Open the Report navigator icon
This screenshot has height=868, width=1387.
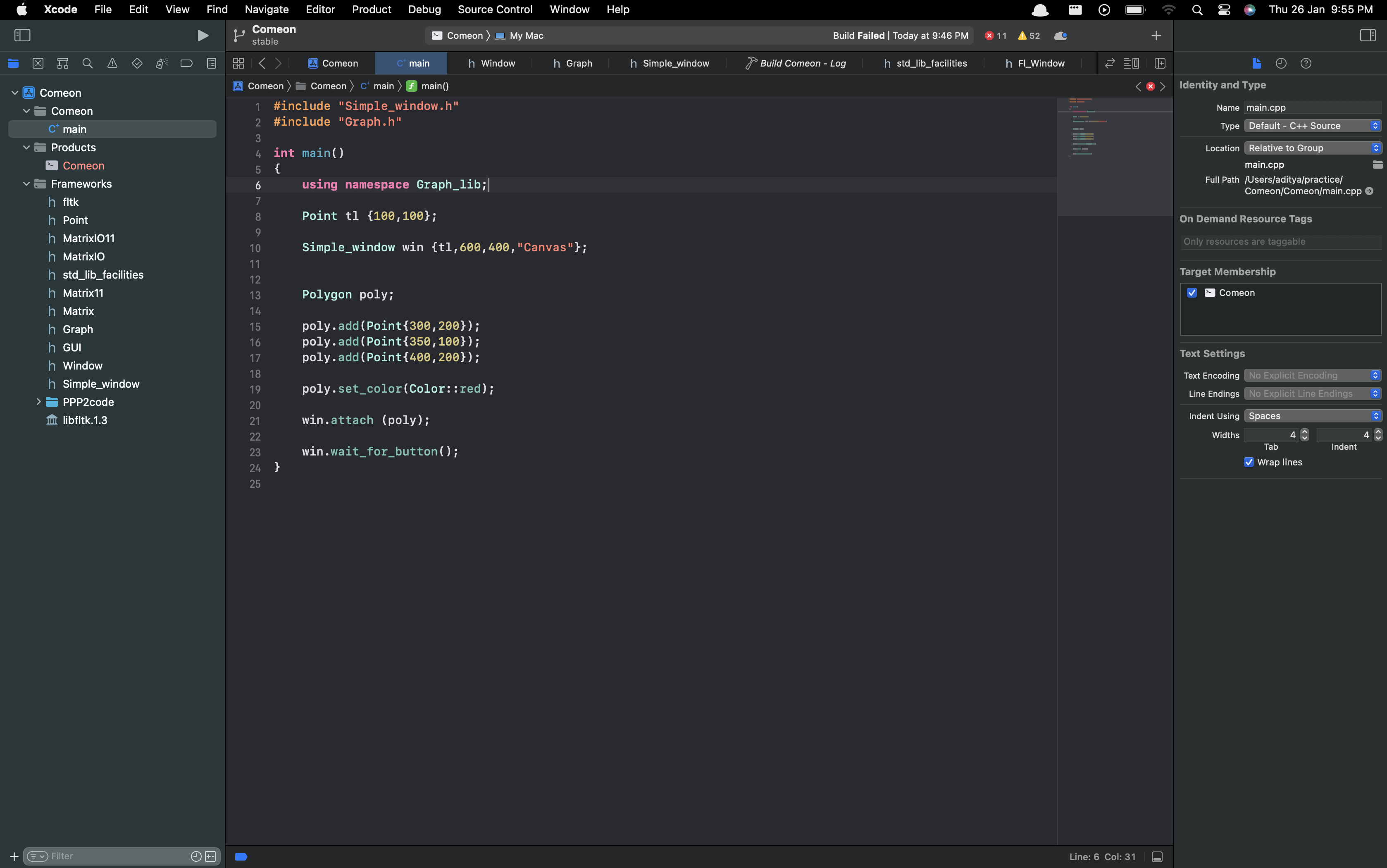click(211, 63)
